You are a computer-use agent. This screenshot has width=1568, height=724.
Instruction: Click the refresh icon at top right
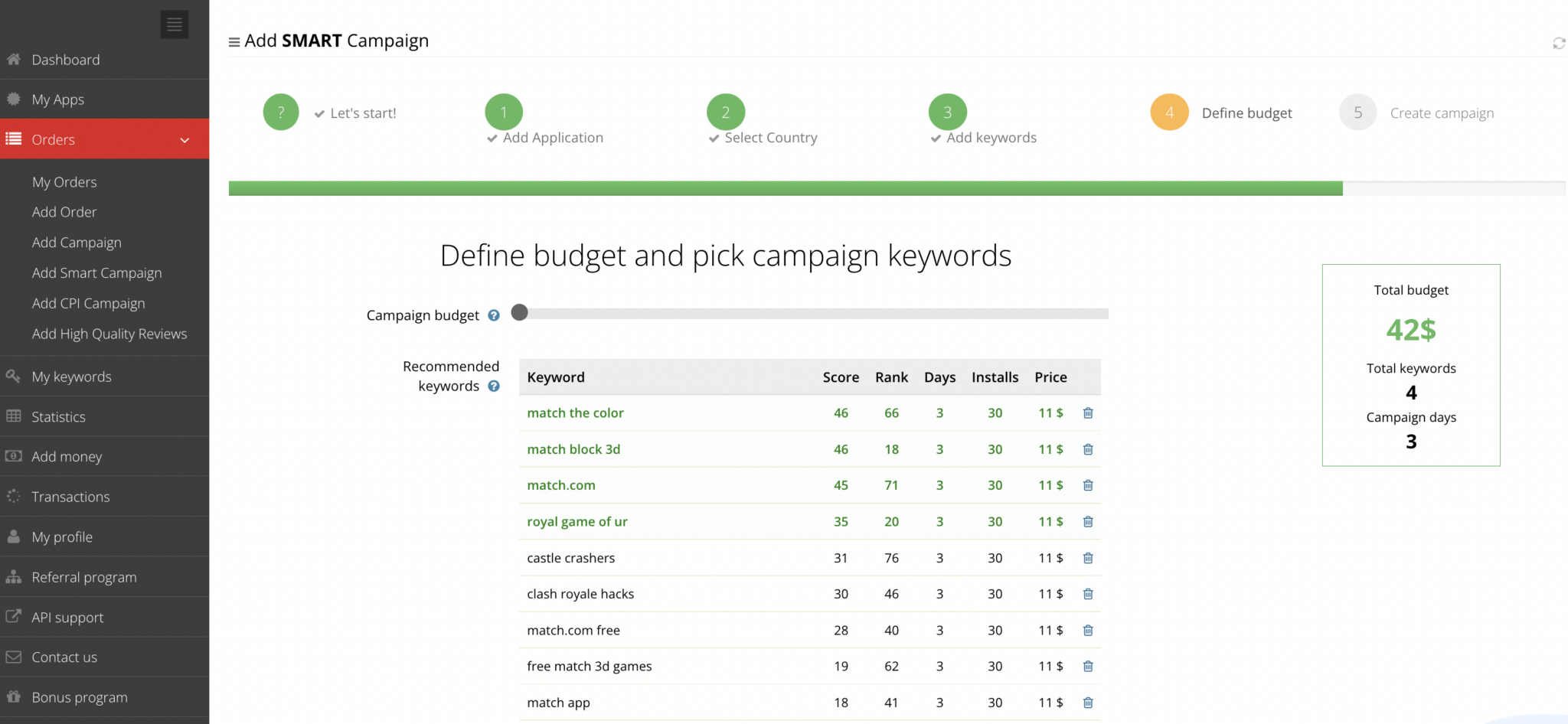(x=1558, y=43)
